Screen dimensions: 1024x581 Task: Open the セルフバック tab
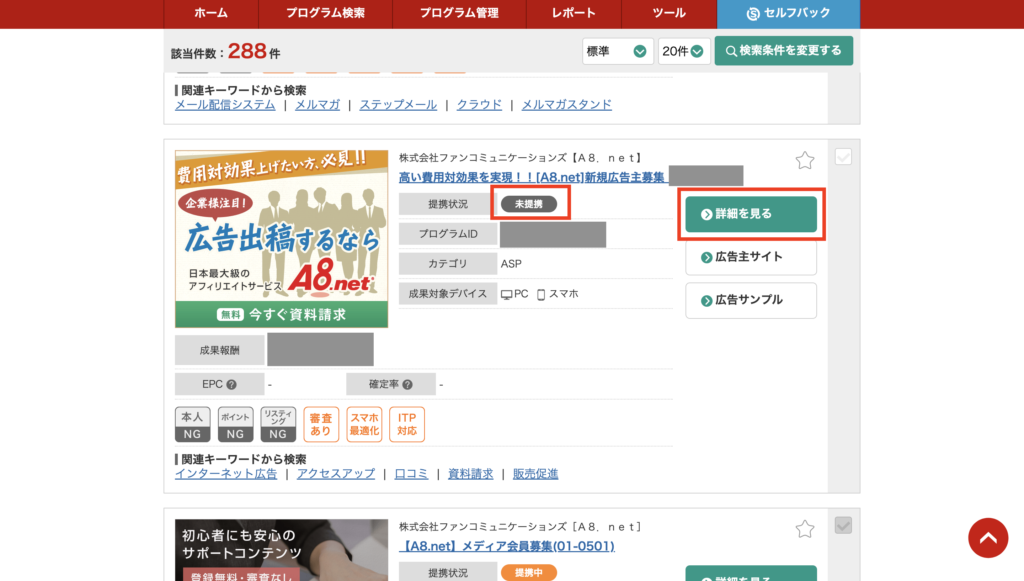tap(788, 13)
